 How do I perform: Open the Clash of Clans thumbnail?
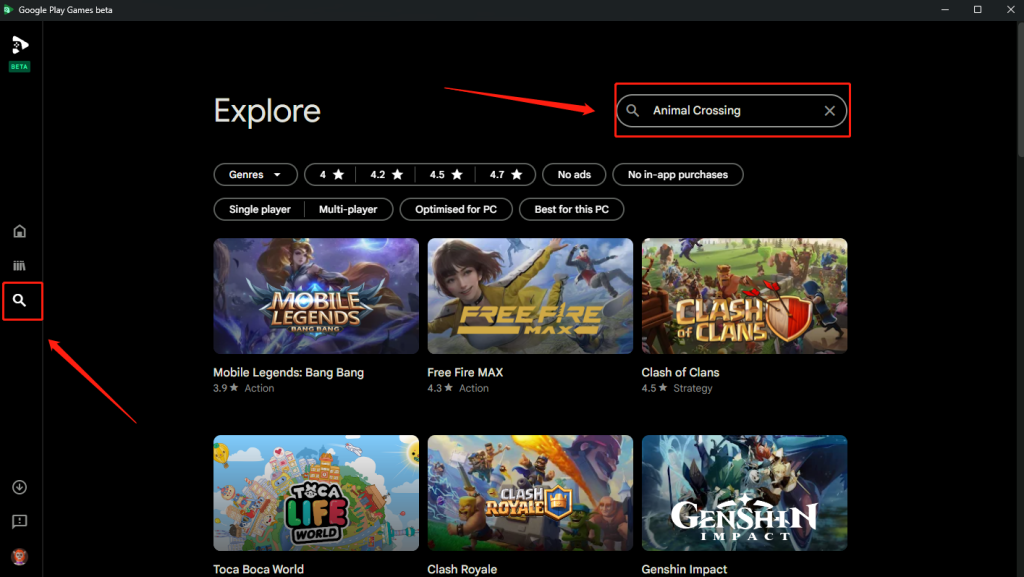pyautogui.click(x=744, y=296)
